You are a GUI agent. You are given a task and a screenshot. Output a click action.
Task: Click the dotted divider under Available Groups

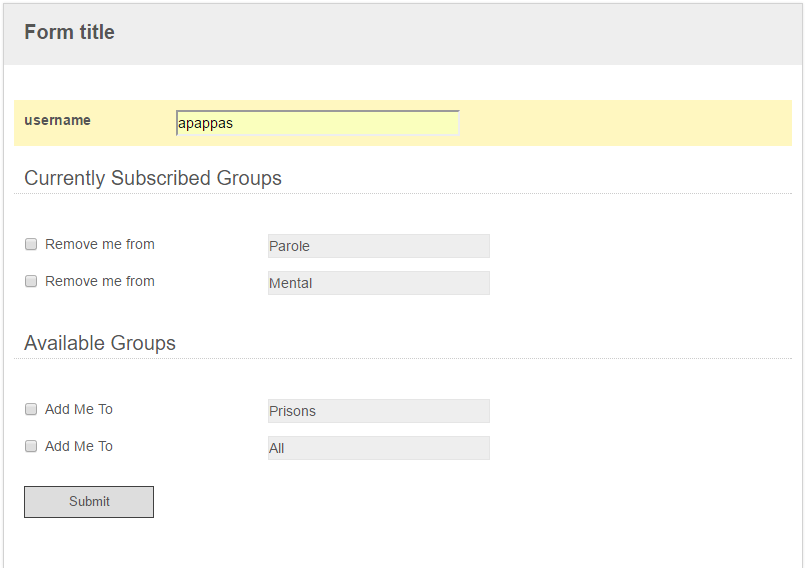pos(403,358)
